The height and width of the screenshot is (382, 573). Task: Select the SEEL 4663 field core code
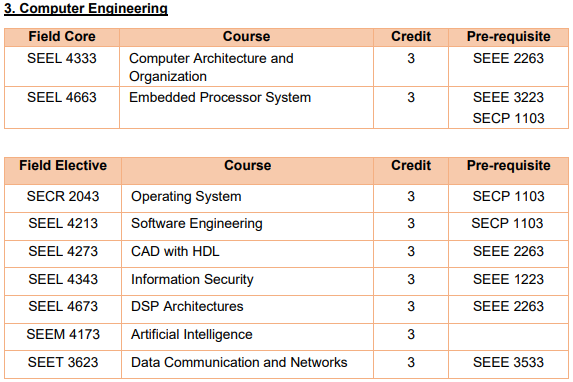click(x=62, y=98)
